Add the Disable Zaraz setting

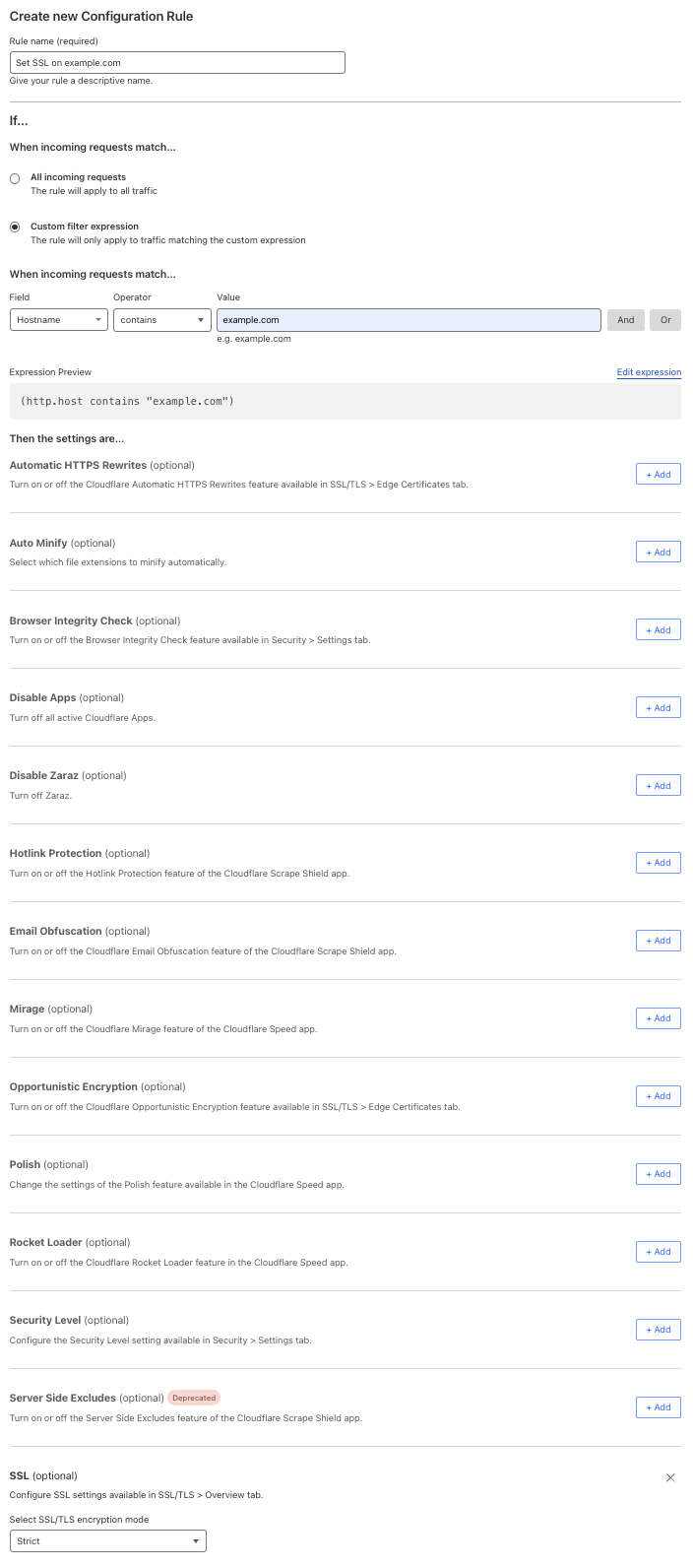tap(659, 786)
